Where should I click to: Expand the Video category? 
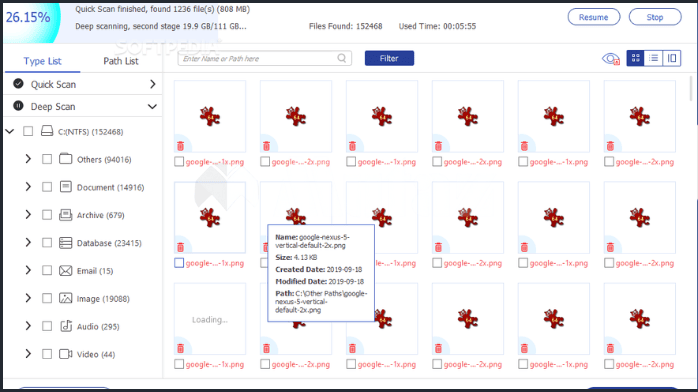pos(28,354)
